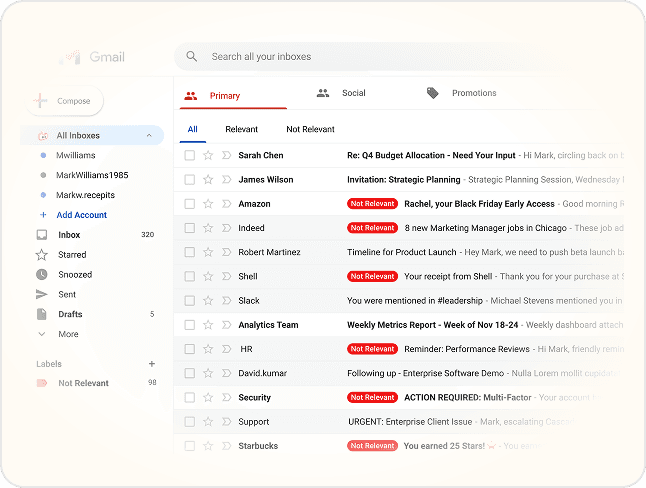Star the Robert Martinez email
This screenshot has width=646, height=488.
click(208, 252)
